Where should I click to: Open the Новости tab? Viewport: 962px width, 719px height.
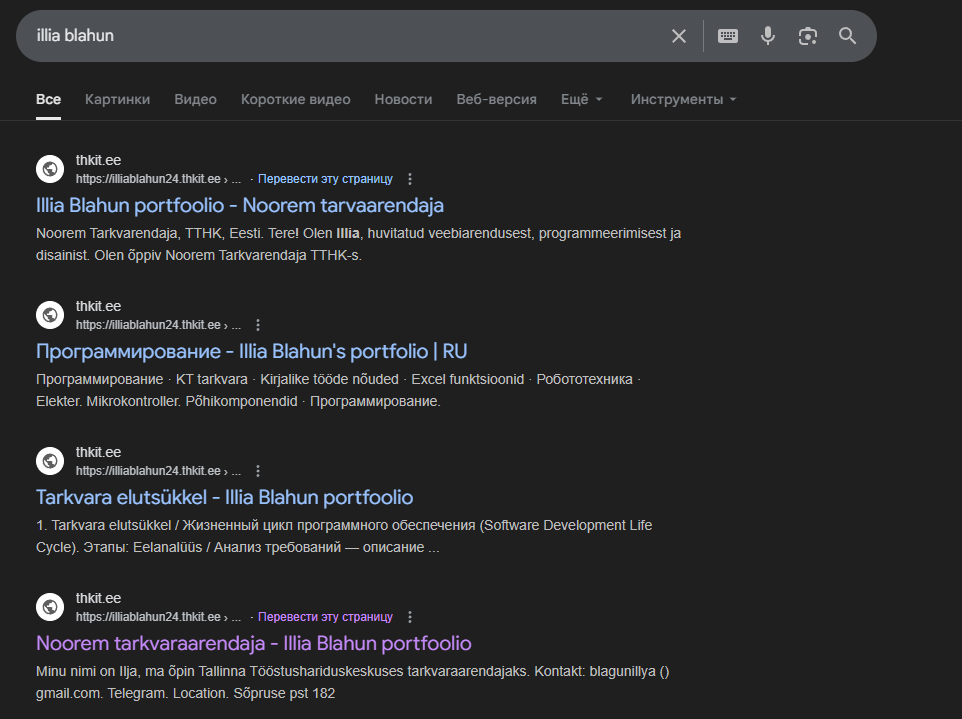pos(403,99)
